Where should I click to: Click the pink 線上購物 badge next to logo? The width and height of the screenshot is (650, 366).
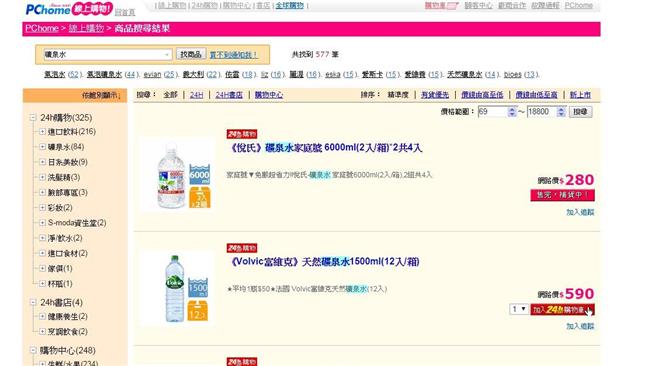[x=92, y=9]
